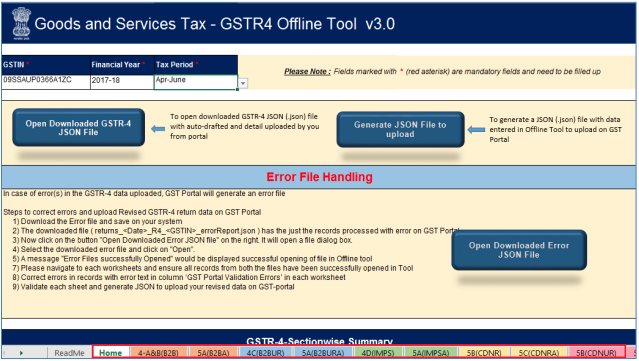This screenshot has width=639, height=361.
Task: Open the 5C(CDNRA) sheet tab
Action: [x=539, y=353]
